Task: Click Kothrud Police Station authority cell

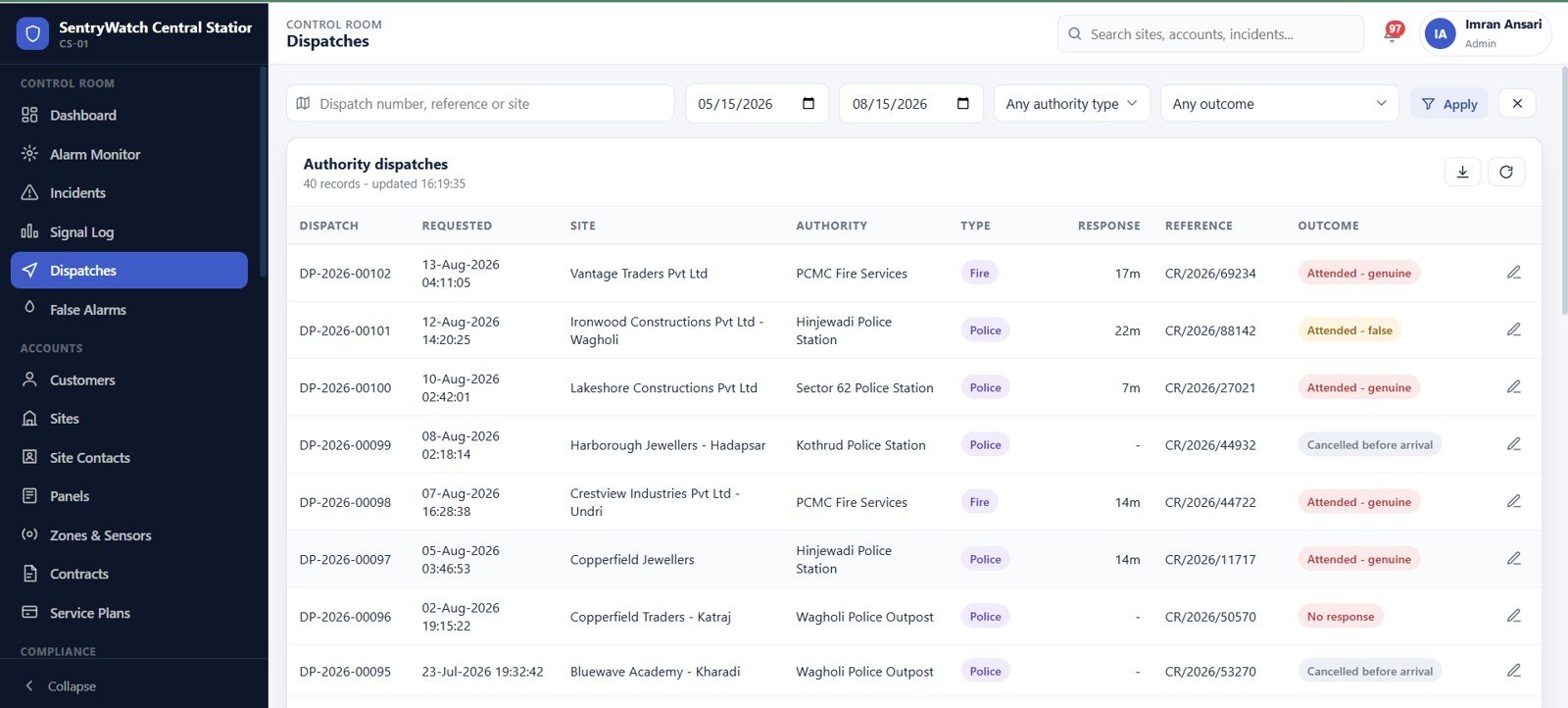Action: click(860, 445)
